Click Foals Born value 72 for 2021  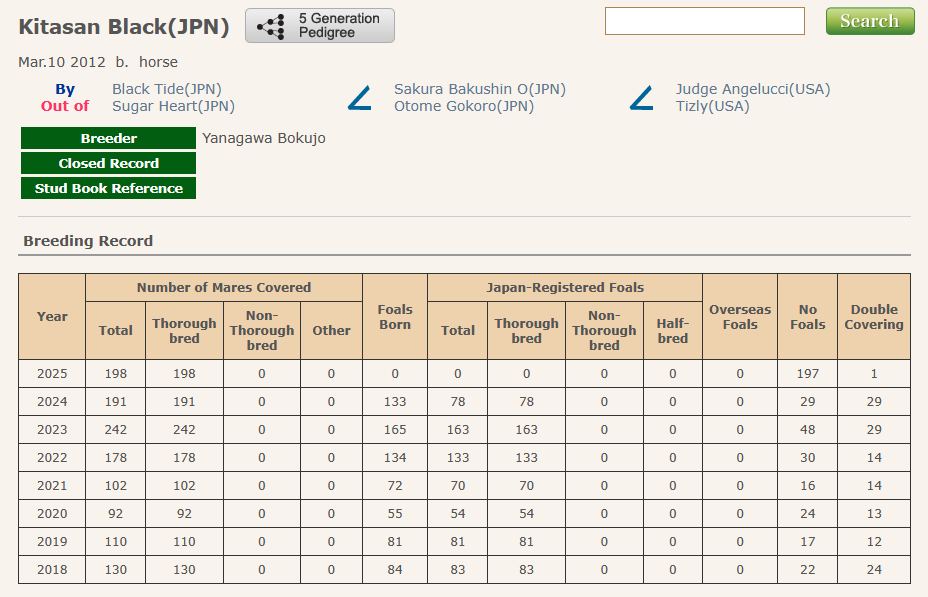click(395, 486)
